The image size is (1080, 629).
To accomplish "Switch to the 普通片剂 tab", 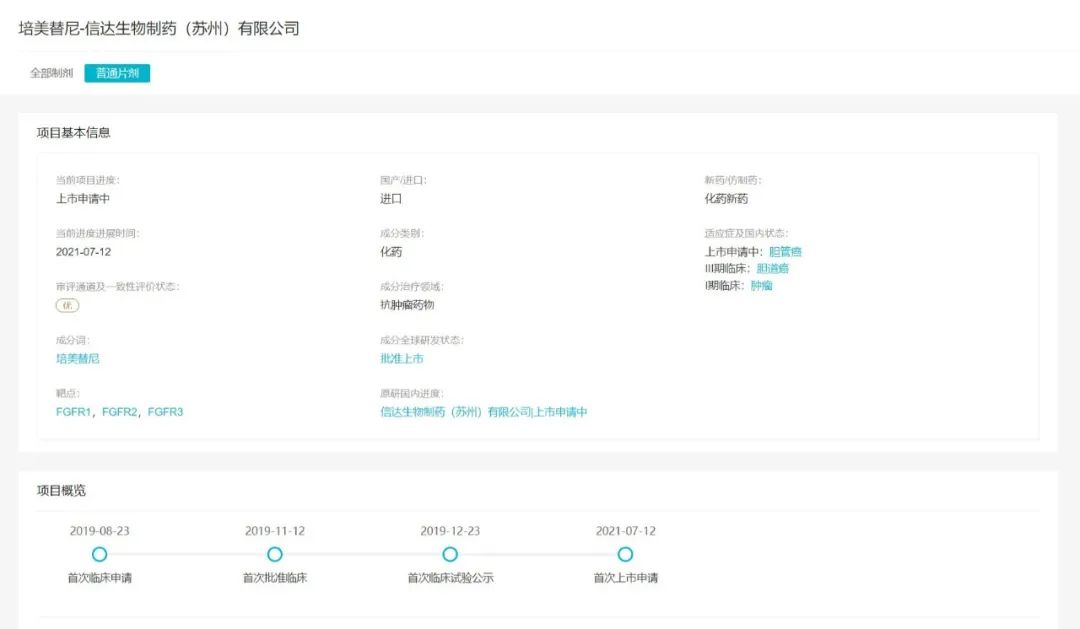I will click(117, 73).
